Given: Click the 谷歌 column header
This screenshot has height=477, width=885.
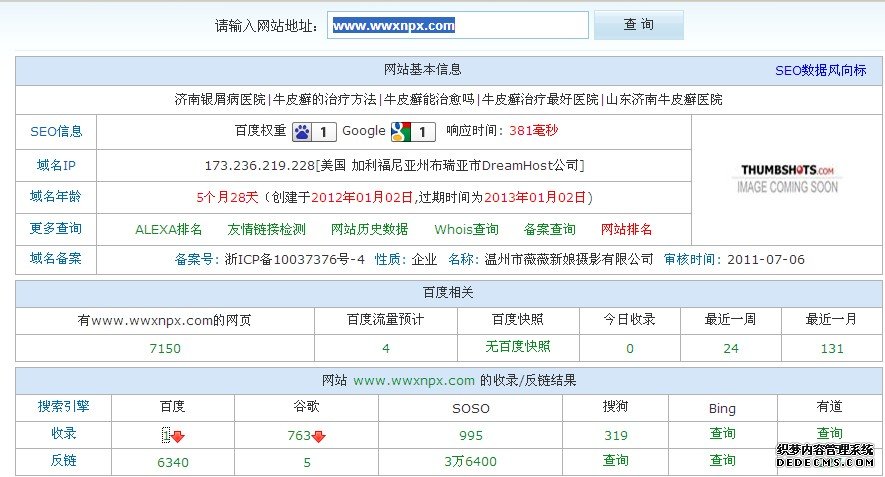Looking at the screenshot, I should point(306,406).
